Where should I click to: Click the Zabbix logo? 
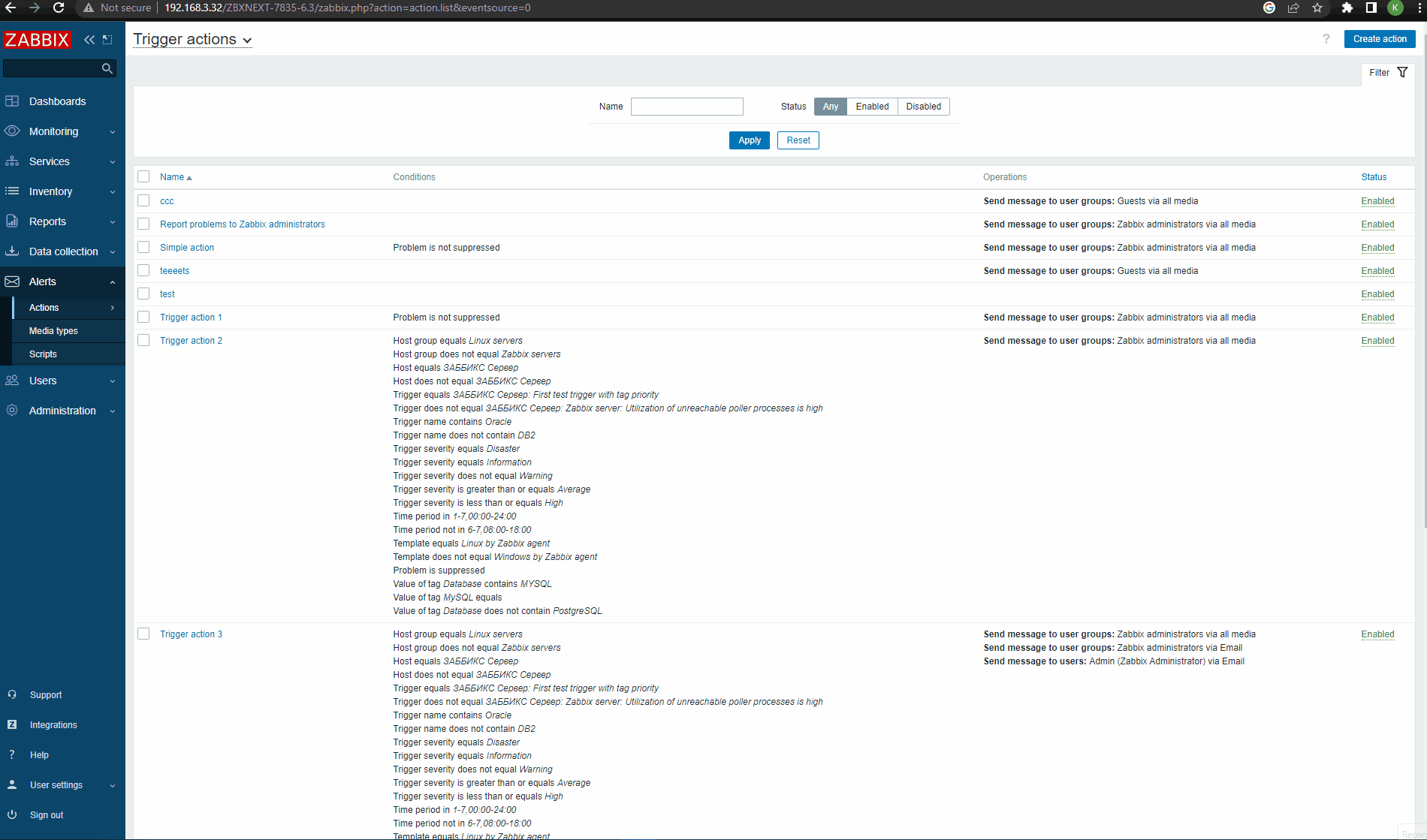37,40
